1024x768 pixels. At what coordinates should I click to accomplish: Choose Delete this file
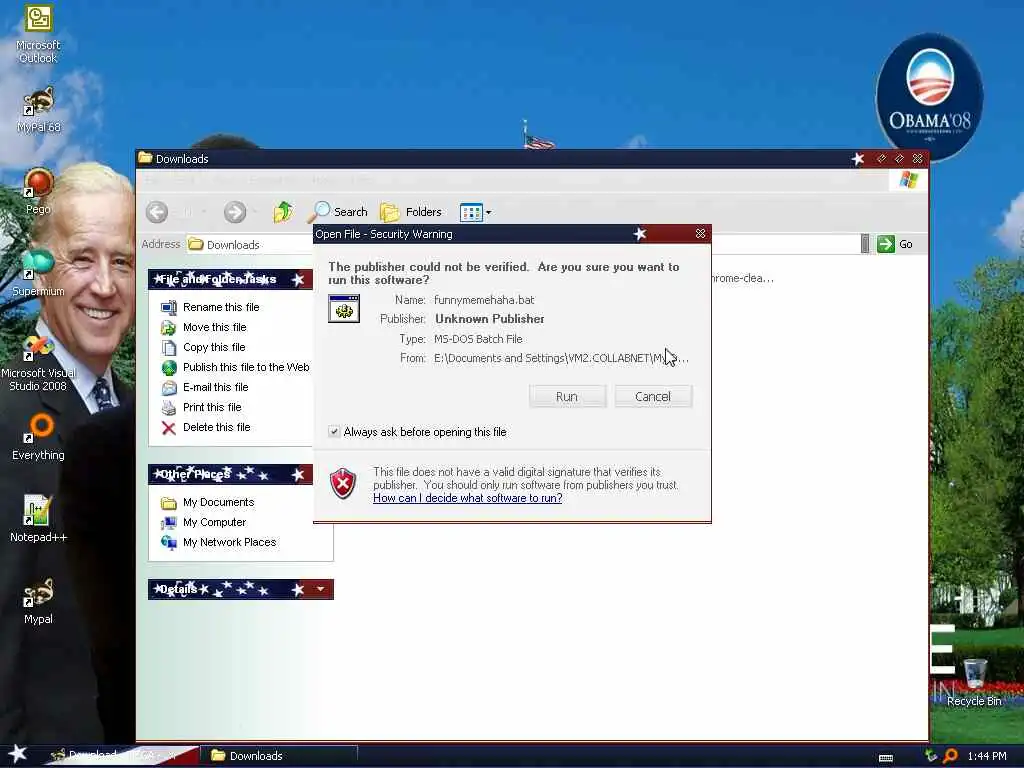point(205,427)
